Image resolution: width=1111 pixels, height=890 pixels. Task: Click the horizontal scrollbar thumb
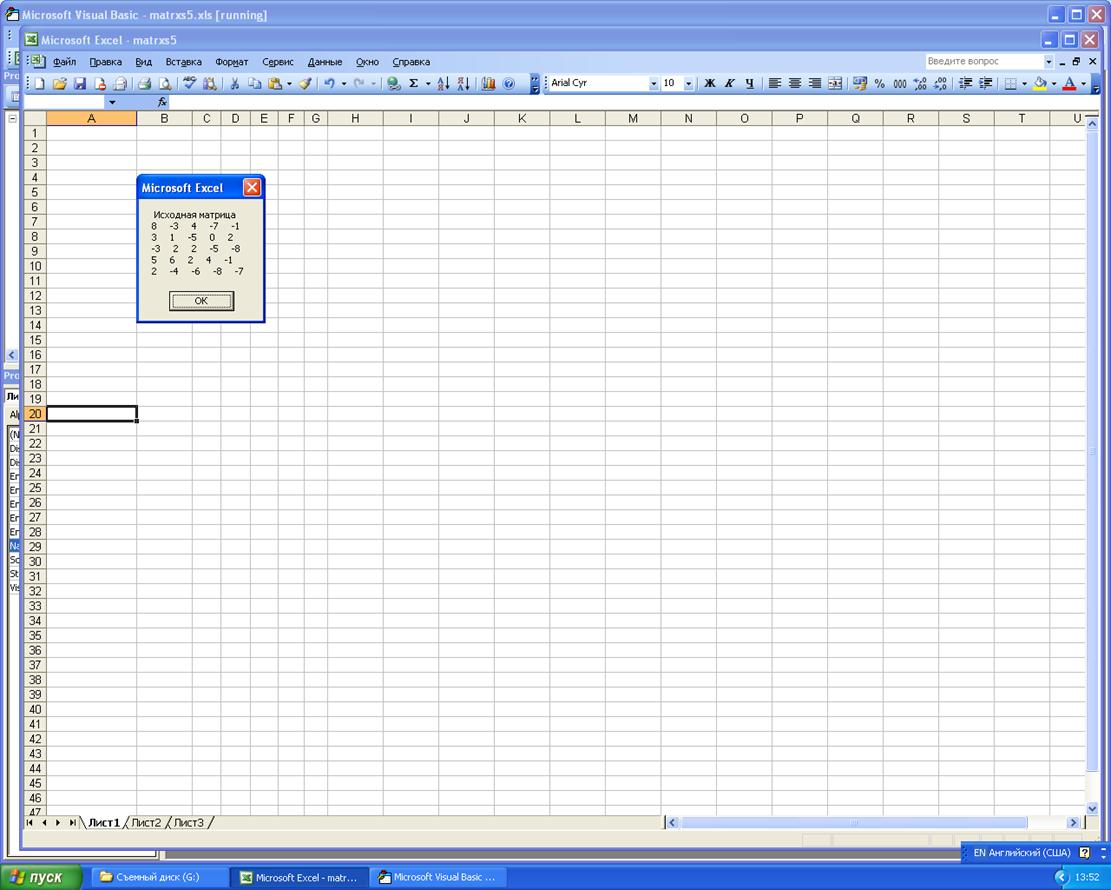[x=854, y=823]
